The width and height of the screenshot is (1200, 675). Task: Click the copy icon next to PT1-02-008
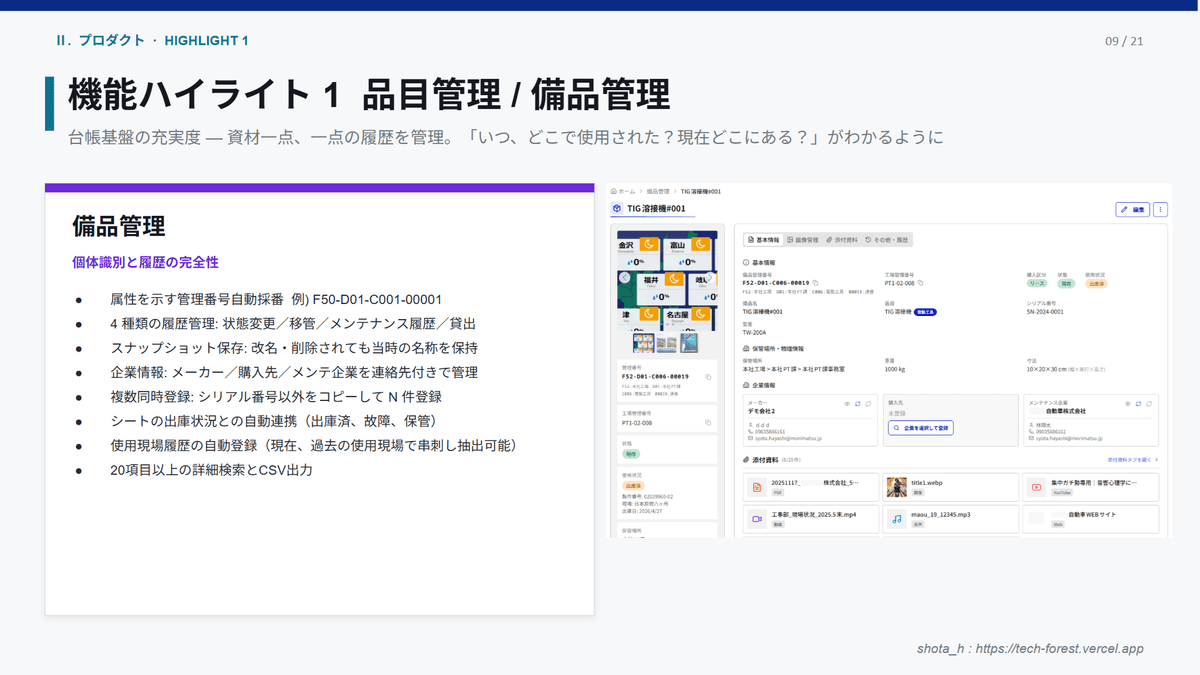[x=919, y=283]
